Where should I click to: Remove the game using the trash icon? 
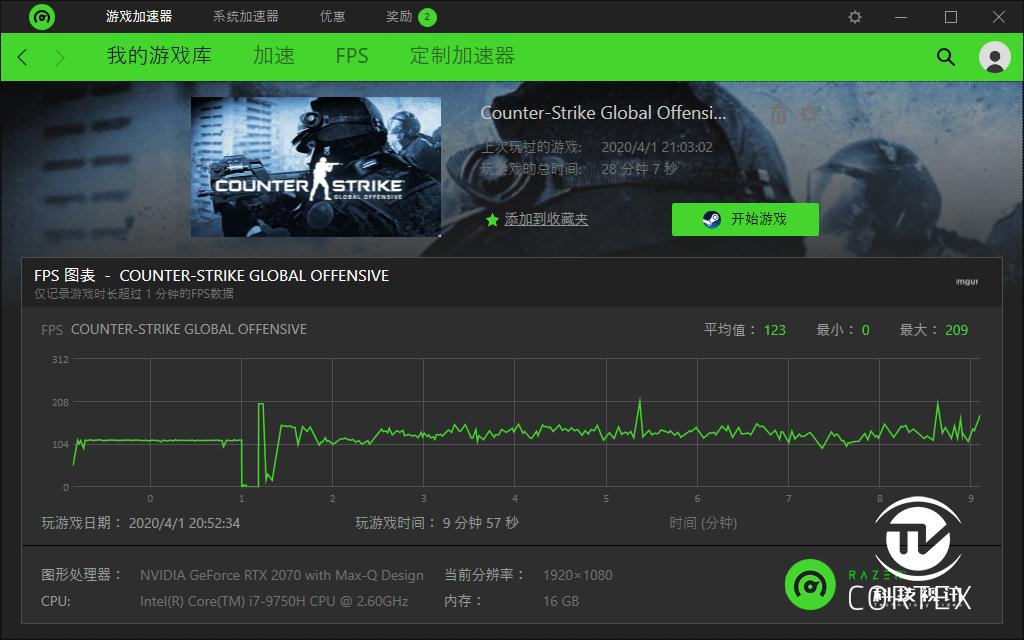pos(777,114)
